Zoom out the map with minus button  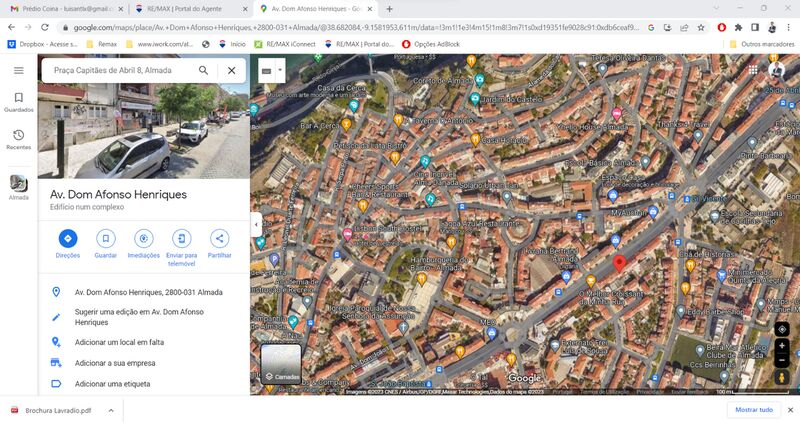click(782, 360)
